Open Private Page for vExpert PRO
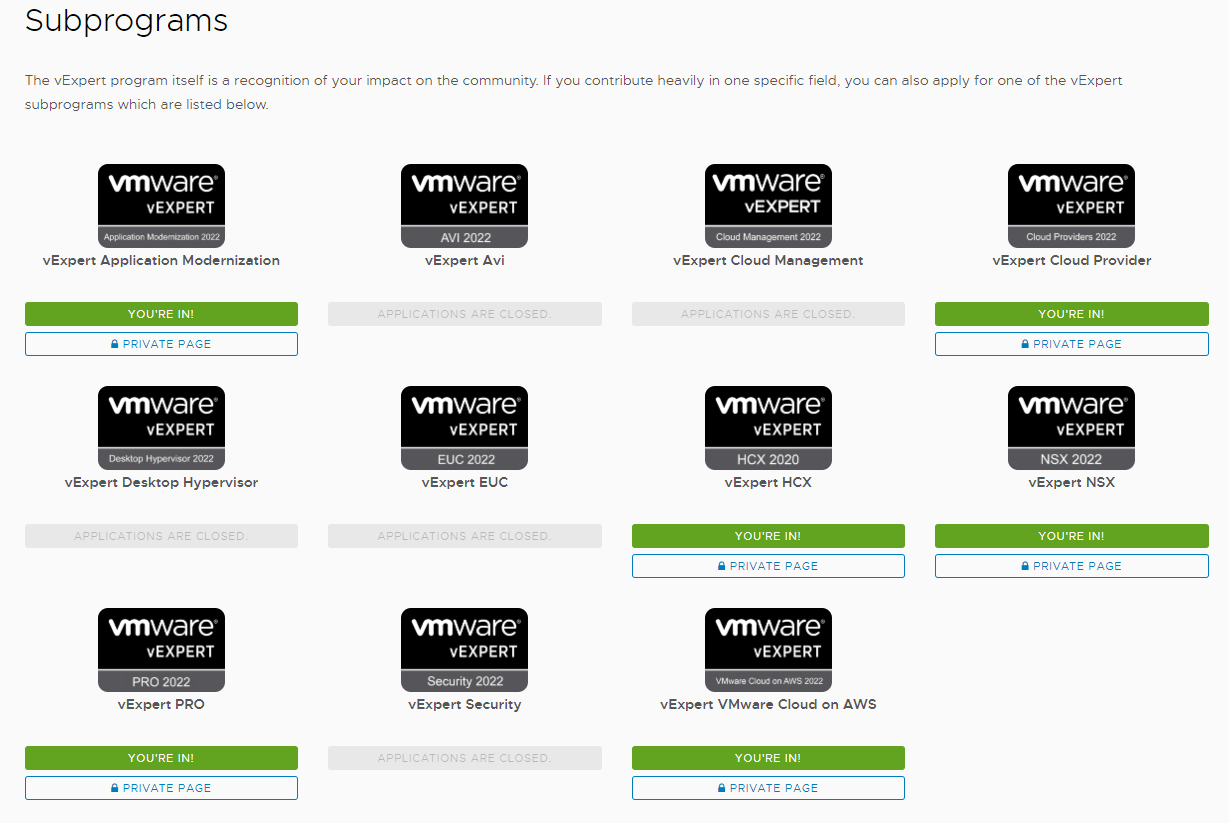The width and height of the screenshot is (1229, 823). (161, 788)
